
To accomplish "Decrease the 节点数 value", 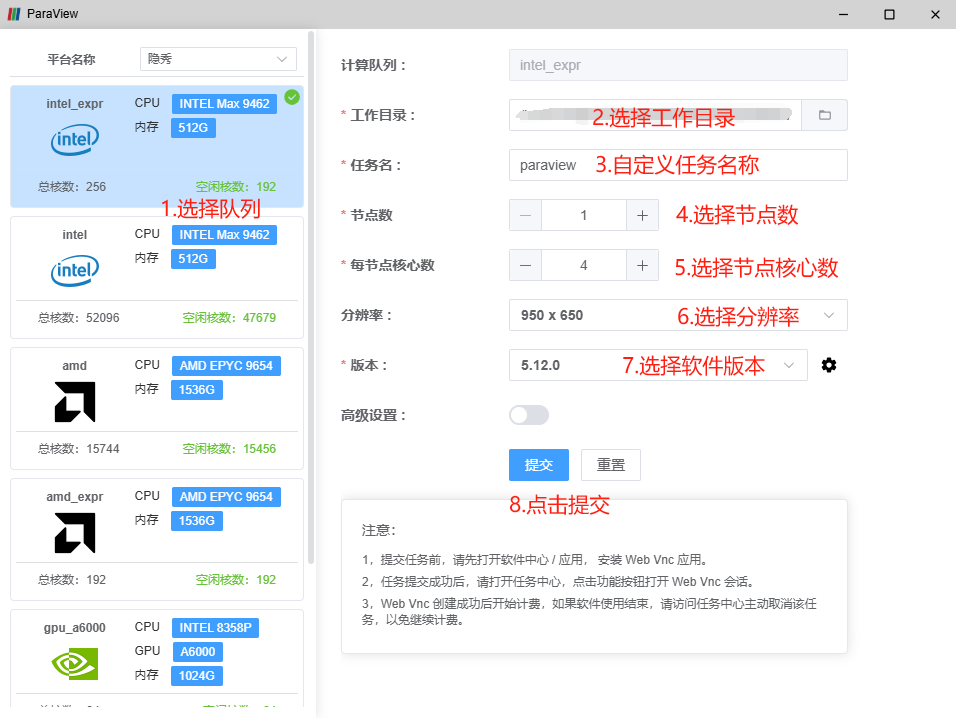I will 526,215.
